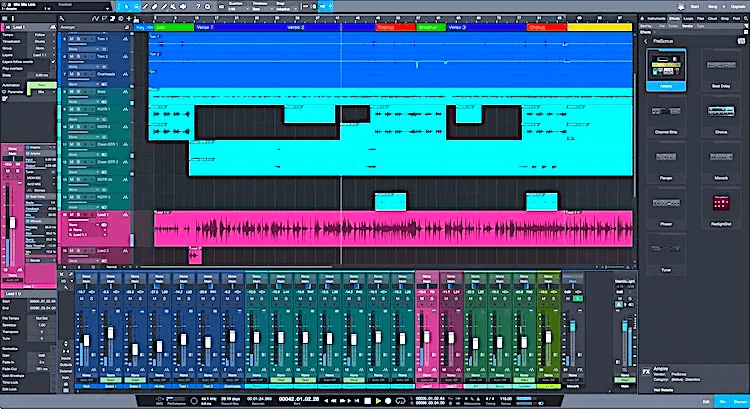Click the Start page button
750x409 pixels.
click(695, 7)
